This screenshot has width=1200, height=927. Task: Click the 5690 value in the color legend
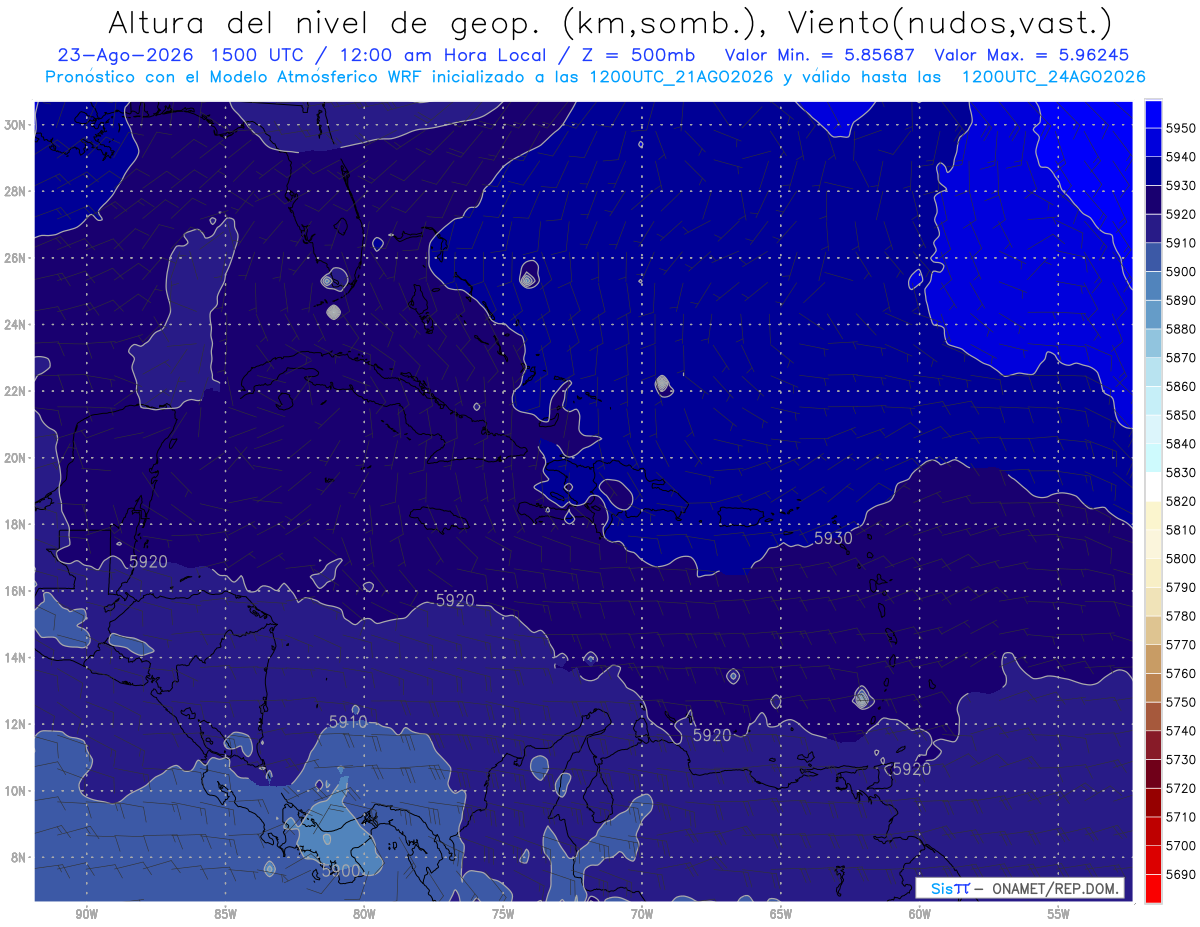1181,874
